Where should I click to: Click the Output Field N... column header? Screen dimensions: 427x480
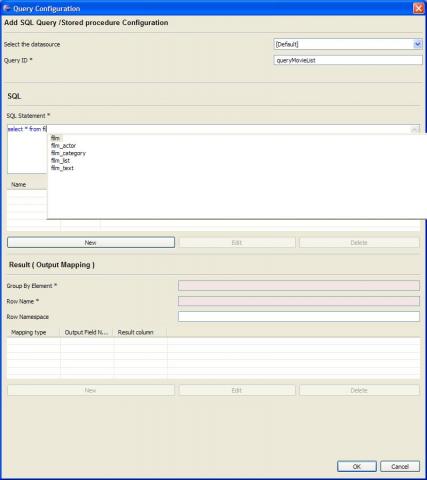pos(87,332)
